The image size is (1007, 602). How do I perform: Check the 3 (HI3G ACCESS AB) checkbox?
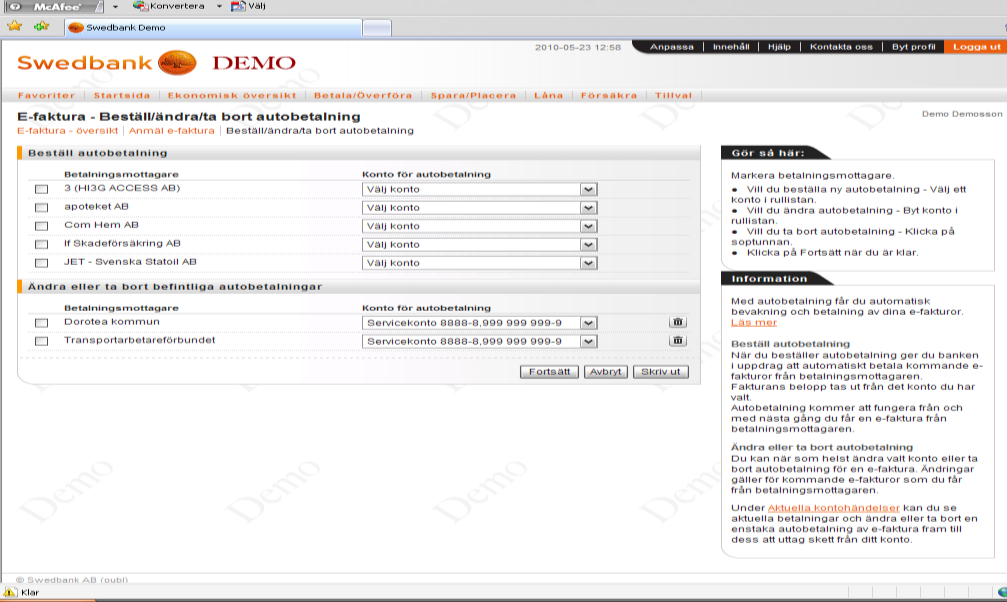[42, 189]
